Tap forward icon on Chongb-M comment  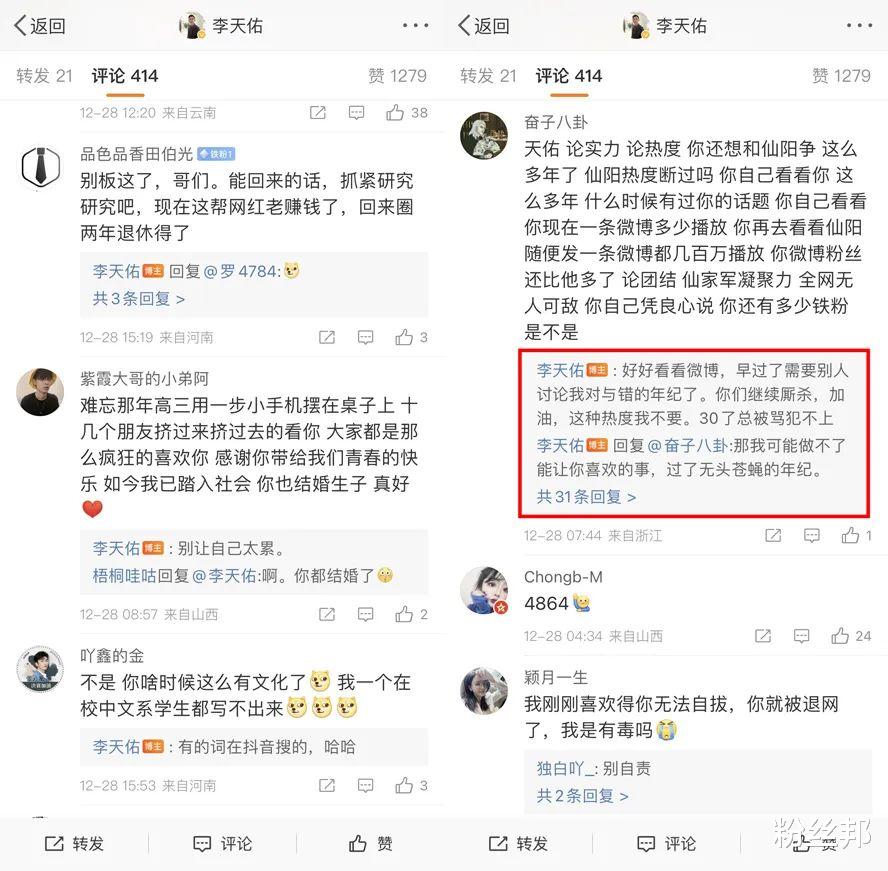763,636
